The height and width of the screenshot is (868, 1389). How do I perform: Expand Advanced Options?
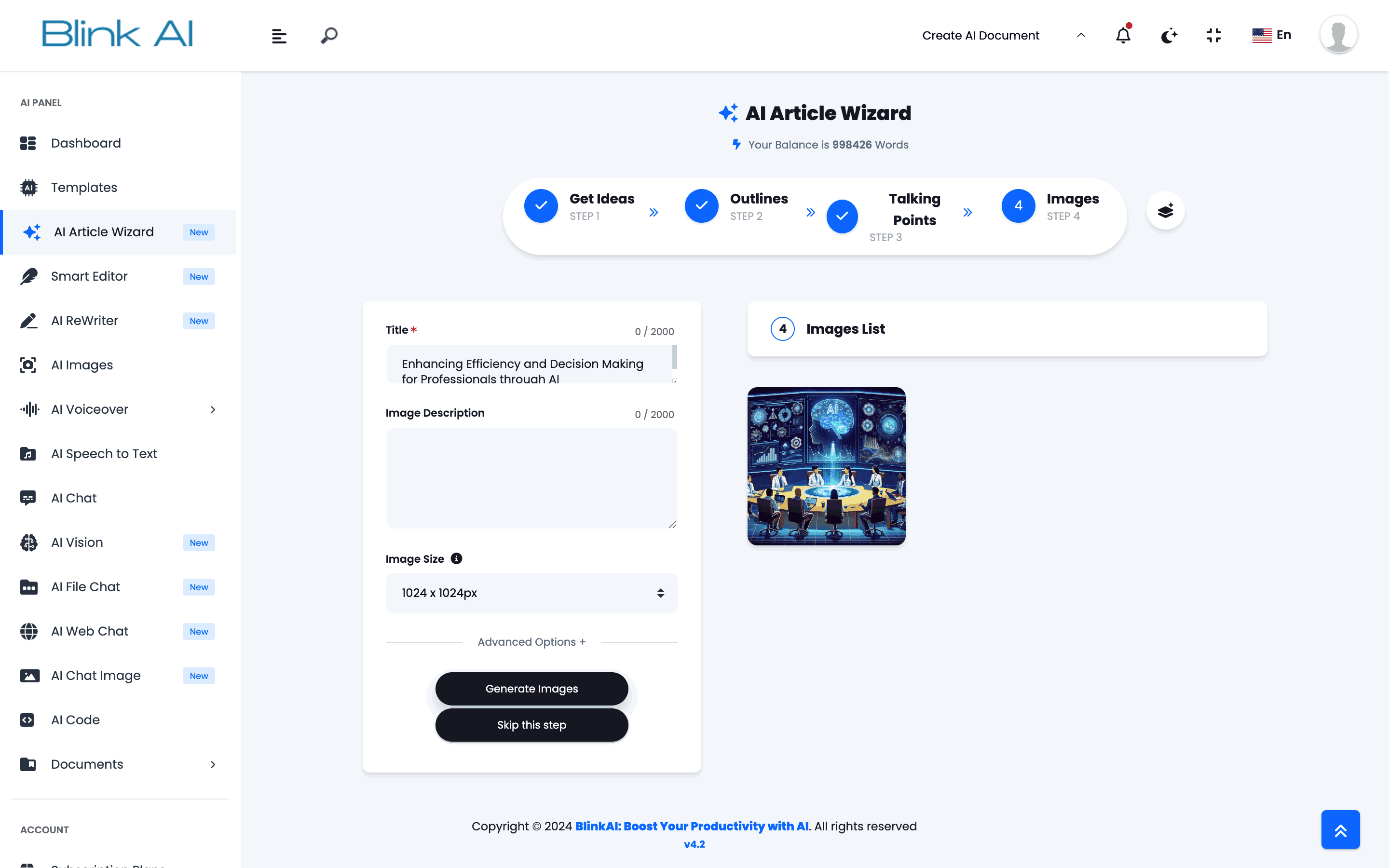531,642
